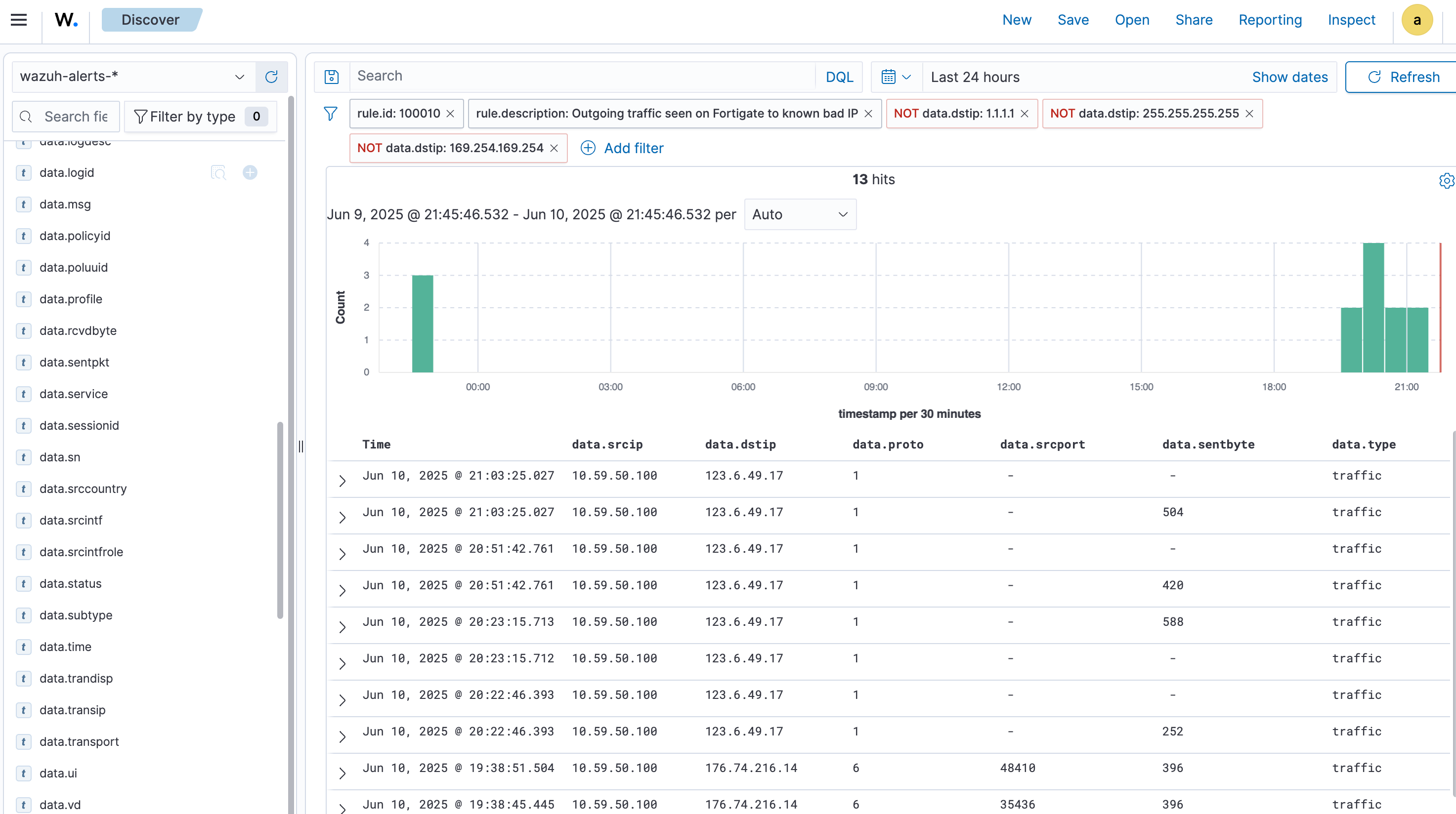Show data.logid field details
This screenshot has height=814, width=1456.
(219, 173)
